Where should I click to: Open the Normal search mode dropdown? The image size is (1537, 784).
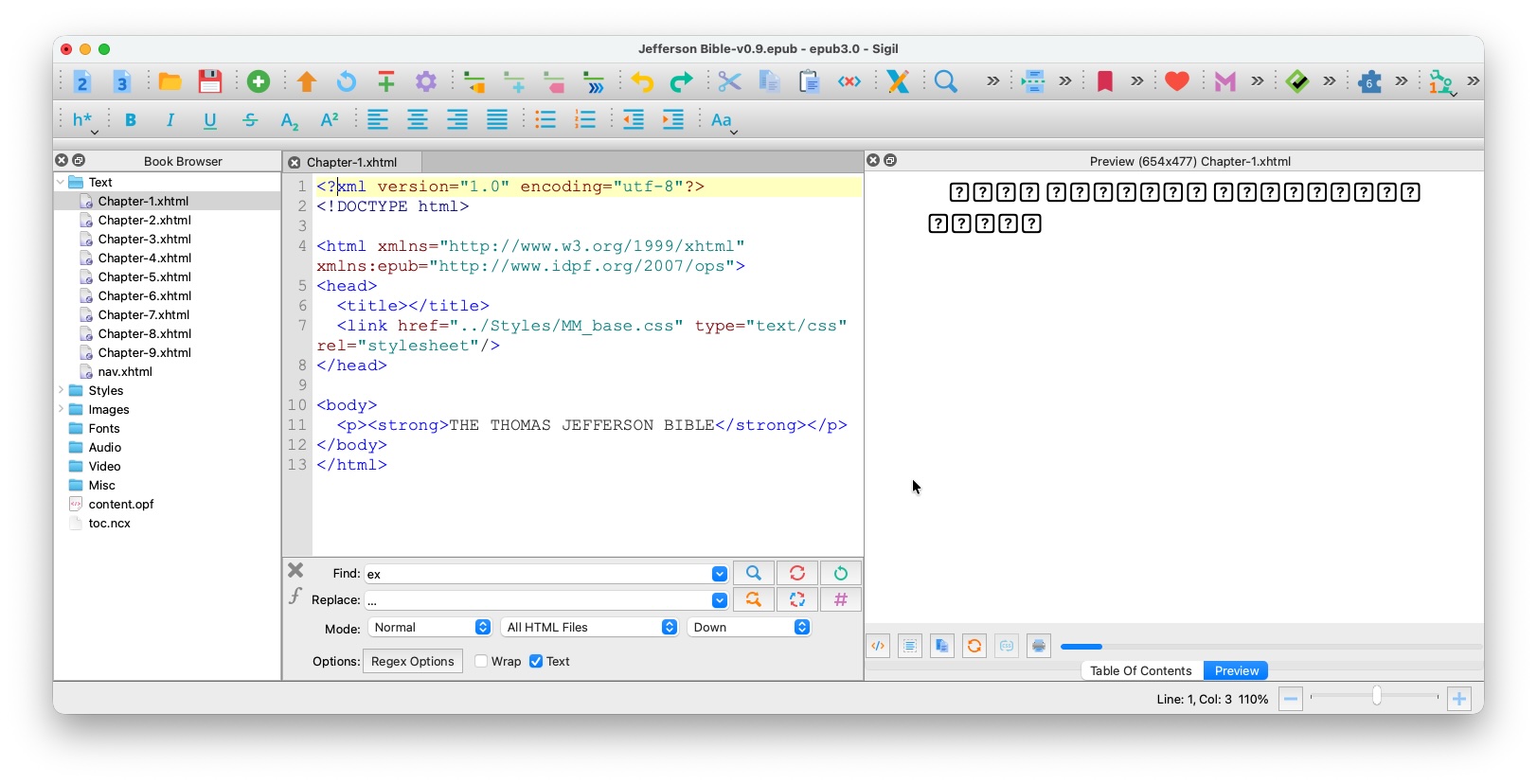point(430,627)
